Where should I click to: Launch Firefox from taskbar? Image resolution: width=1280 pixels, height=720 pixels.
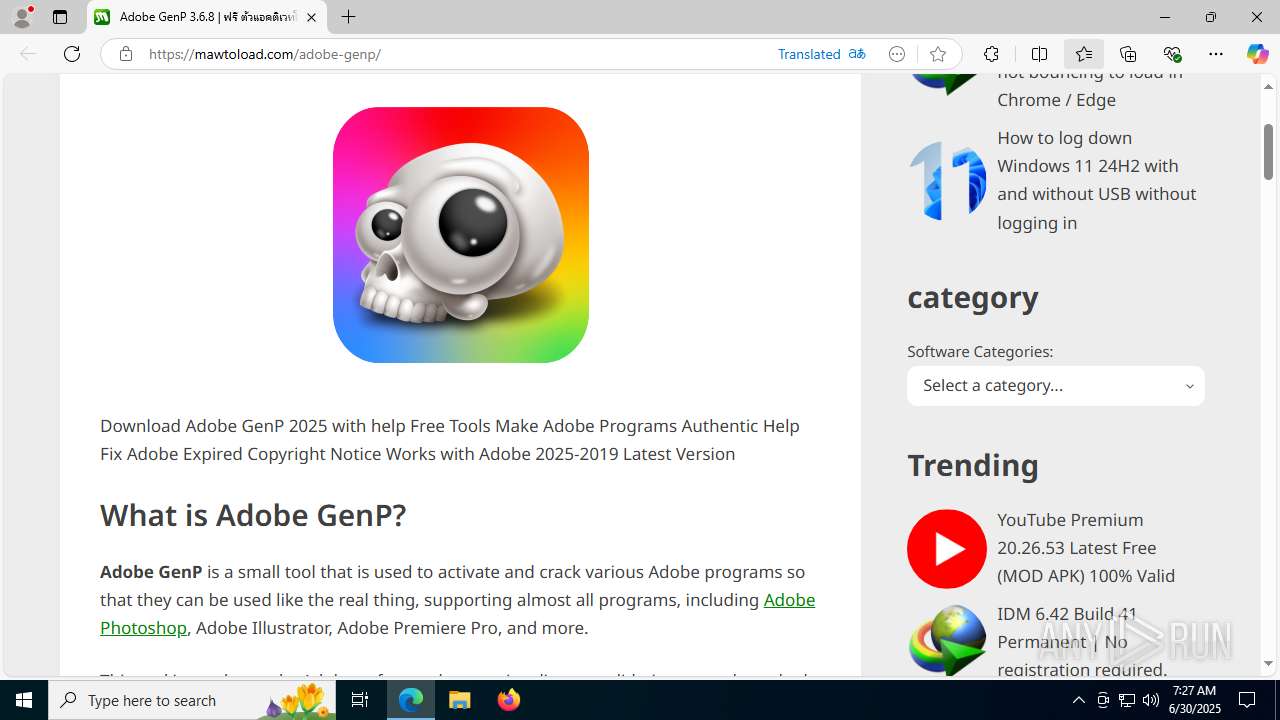coord(509,700)
